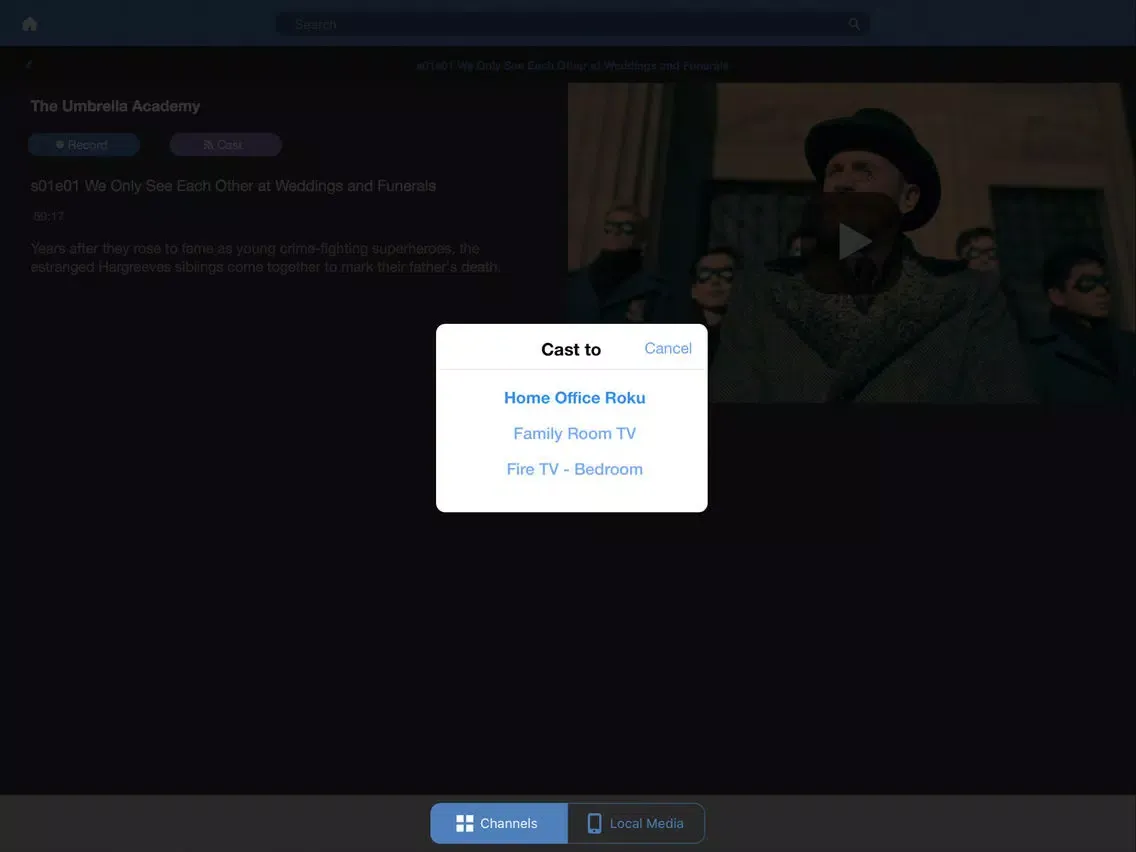Cancel the Cast to dialog

click(x=667, y=348)
